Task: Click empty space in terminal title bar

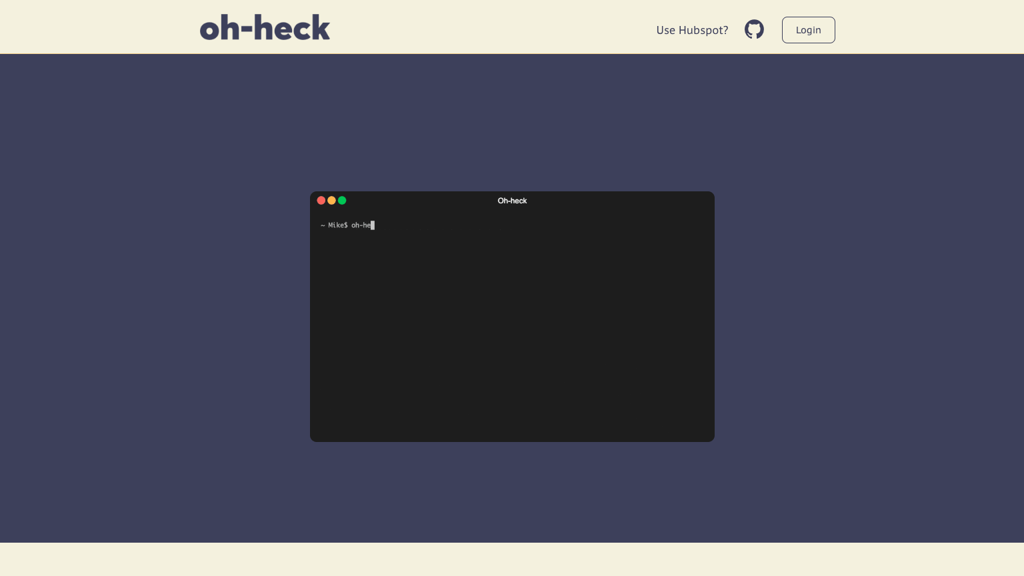Action: click(620, 201)
